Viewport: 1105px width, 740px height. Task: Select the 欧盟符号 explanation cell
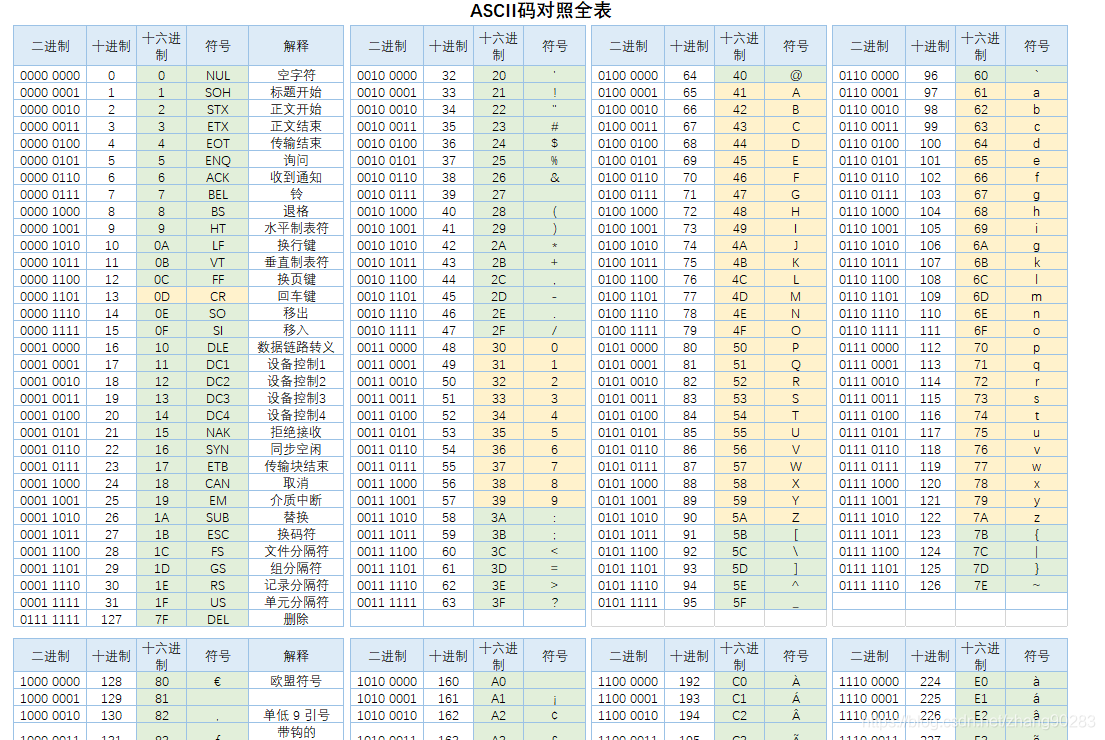296,682
